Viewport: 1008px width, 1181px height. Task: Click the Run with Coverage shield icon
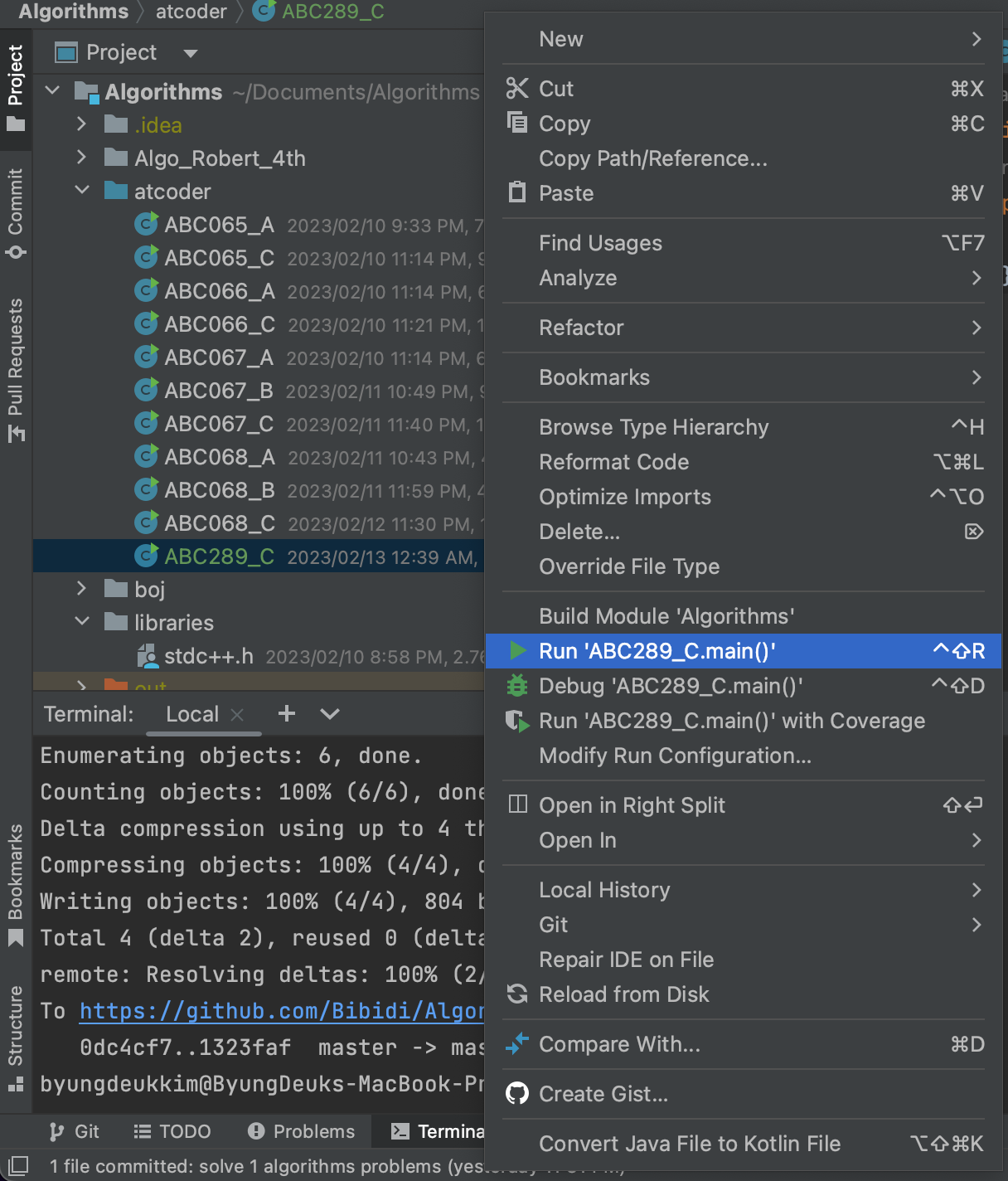coord(517,721)
